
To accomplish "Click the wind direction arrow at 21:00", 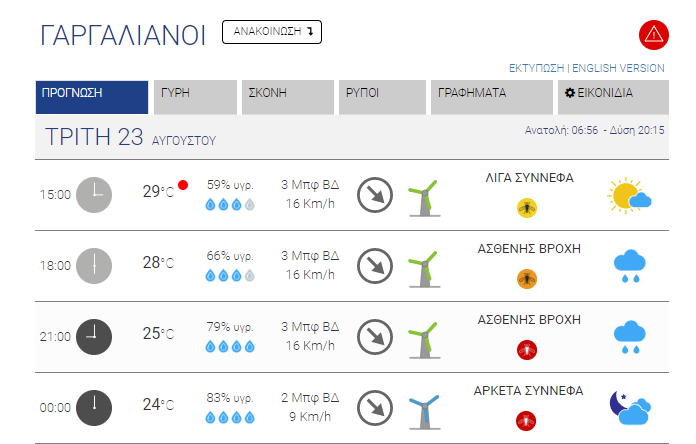I will click(375, 337).
